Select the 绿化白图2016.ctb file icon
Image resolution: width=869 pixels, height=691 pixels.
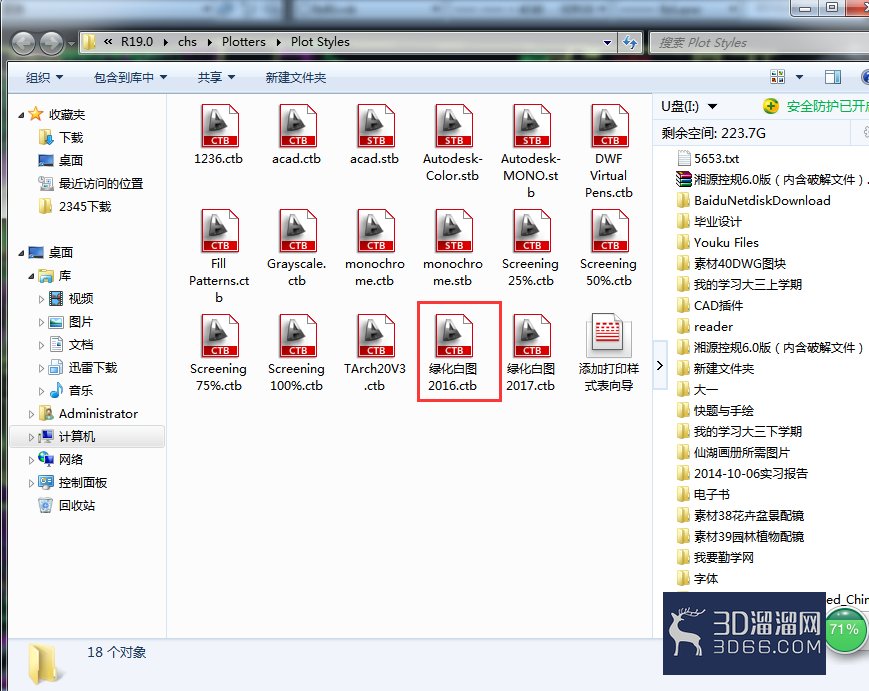[453, 336]
